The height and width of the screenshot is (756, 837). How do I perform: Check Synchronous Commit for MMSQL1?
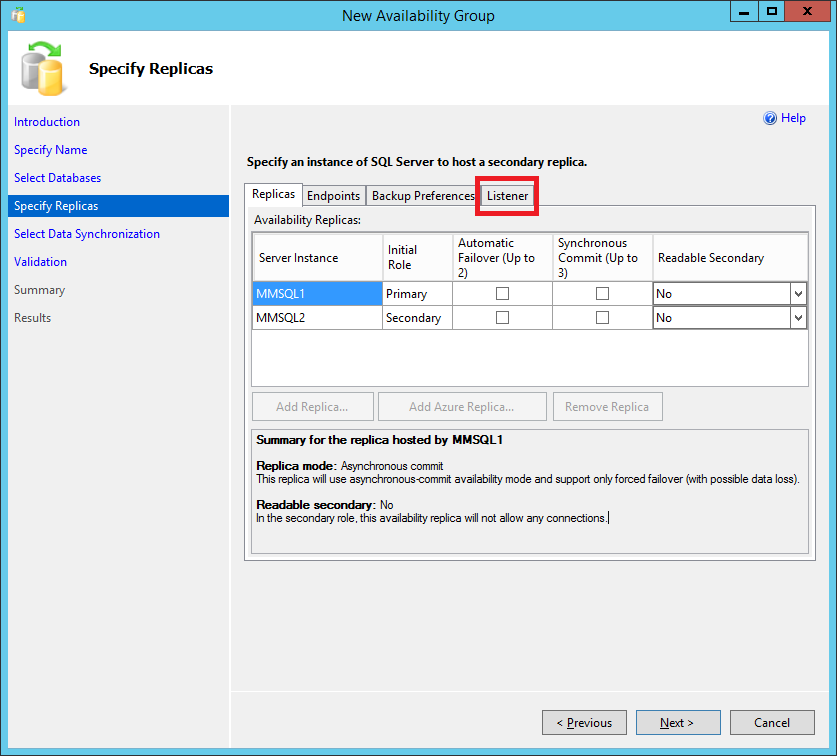click(602, 294)
